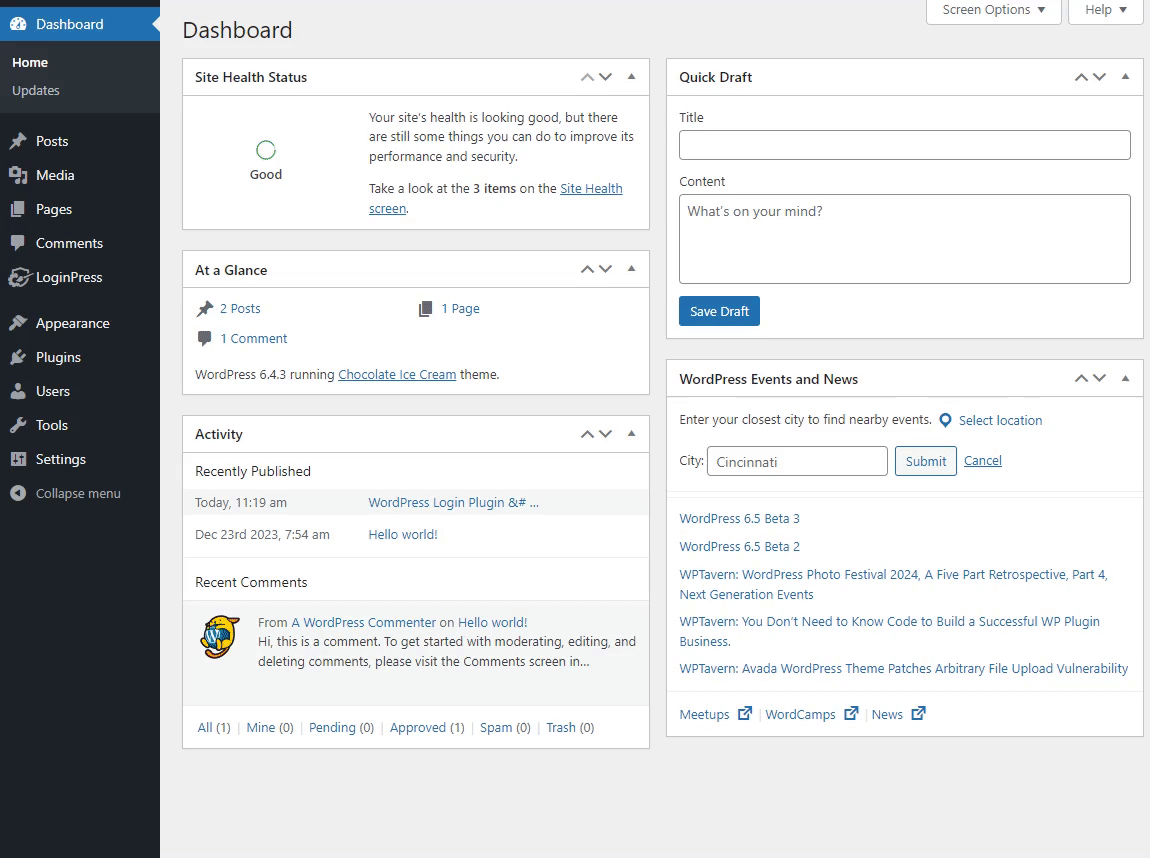Filter comments by Pending (0)
Viewport: 1150px width, 858px height.
pyautogui.click(x=341, y=727)
